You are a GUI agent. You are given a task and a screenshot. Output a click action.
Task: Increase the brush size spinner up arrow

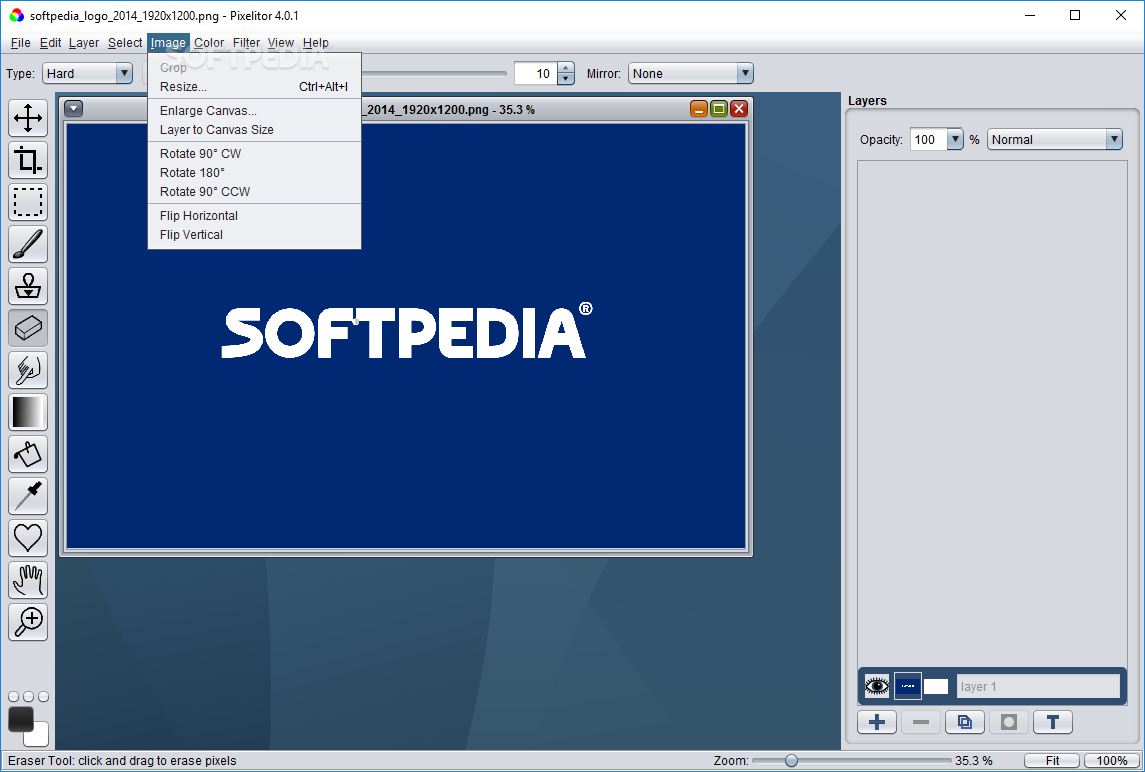tap(566, 68)
